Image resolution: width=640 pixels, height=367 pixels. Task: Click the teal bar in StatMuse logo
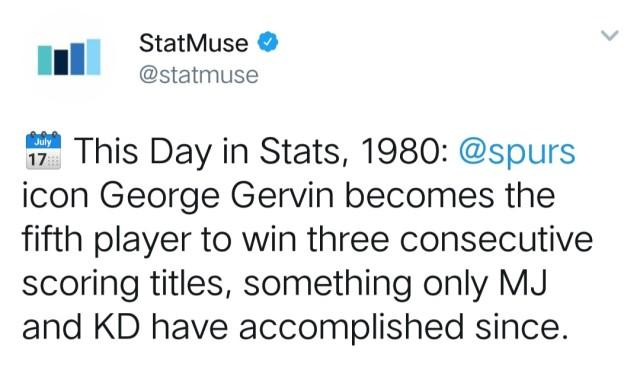tap(45, 60)
